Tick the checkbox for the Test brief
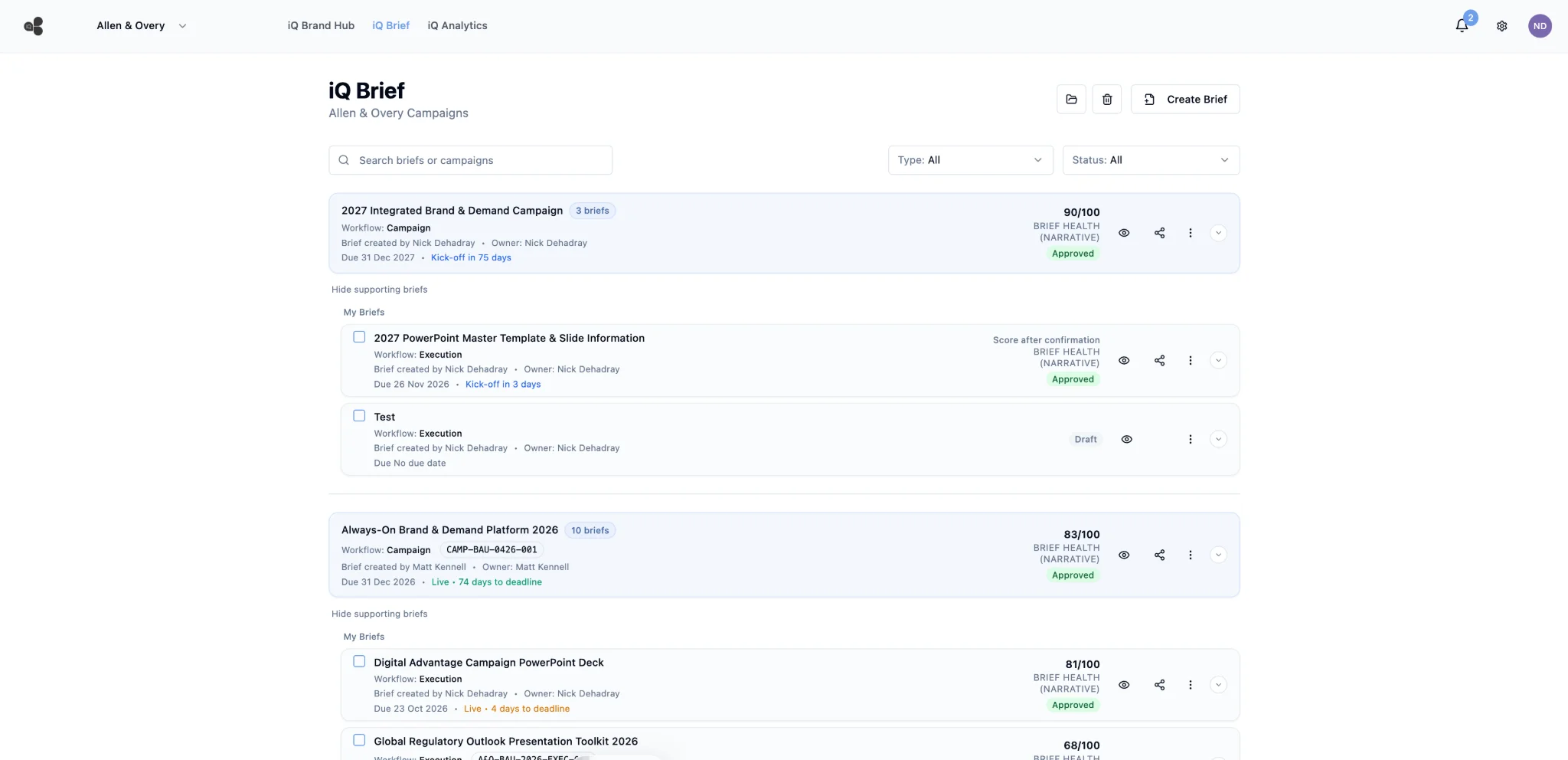 (359, 416)
